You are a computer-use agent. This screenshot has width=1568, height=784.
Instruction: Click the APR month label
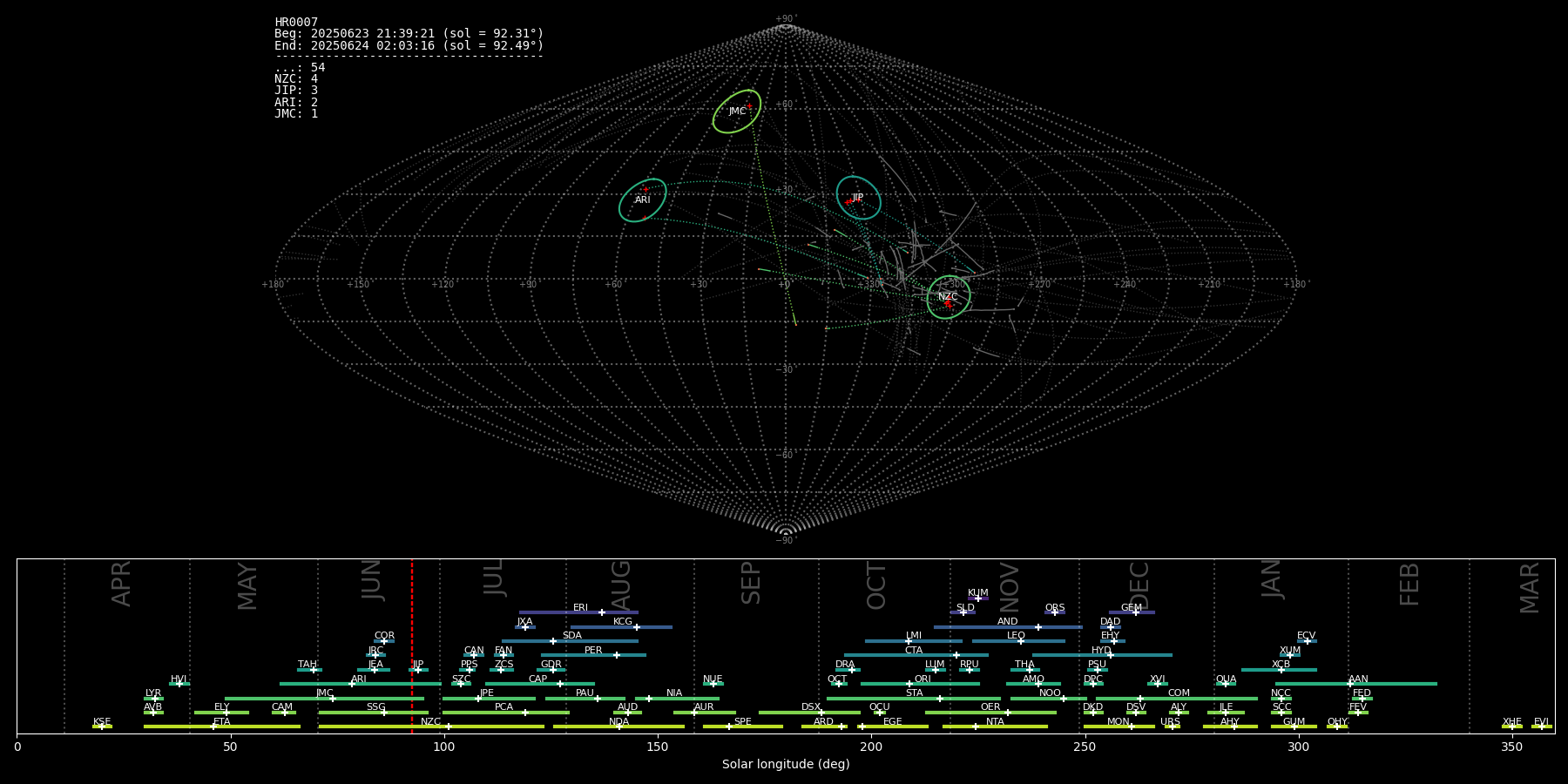(121, 584)
